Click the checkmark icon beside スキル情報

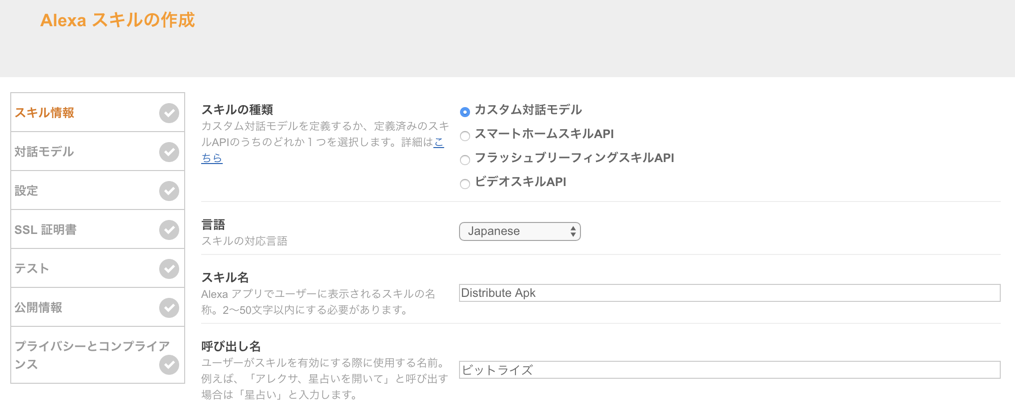pos(169,113)
